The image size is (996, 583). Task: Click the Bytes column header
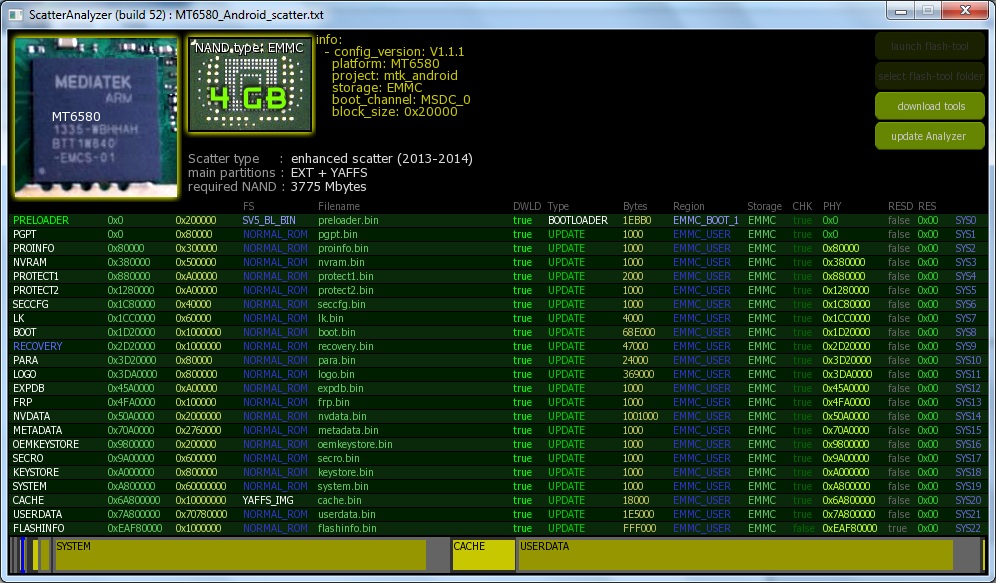click(x=635, y=206)
